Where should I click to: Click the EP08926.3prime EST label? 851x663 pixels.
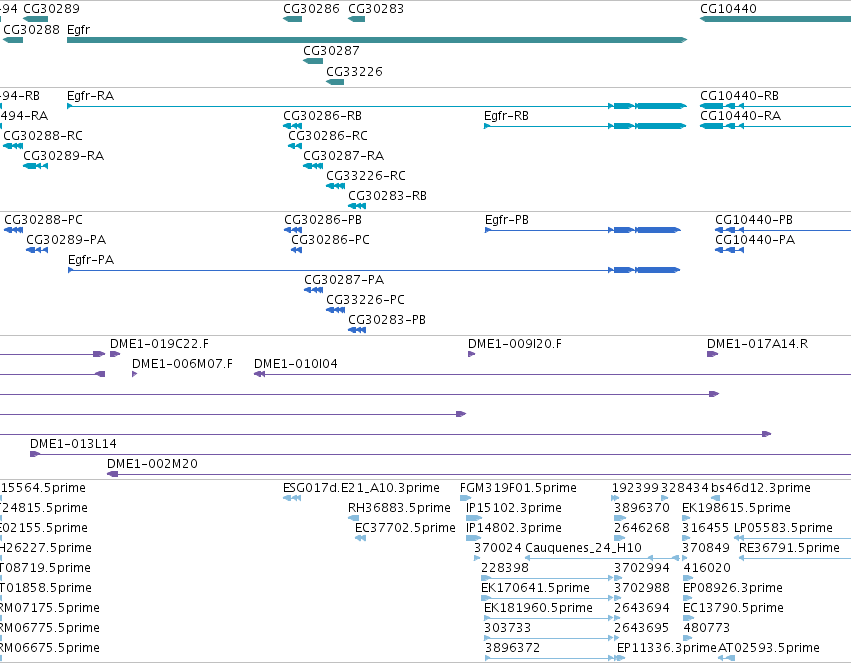tap(733, 588)
